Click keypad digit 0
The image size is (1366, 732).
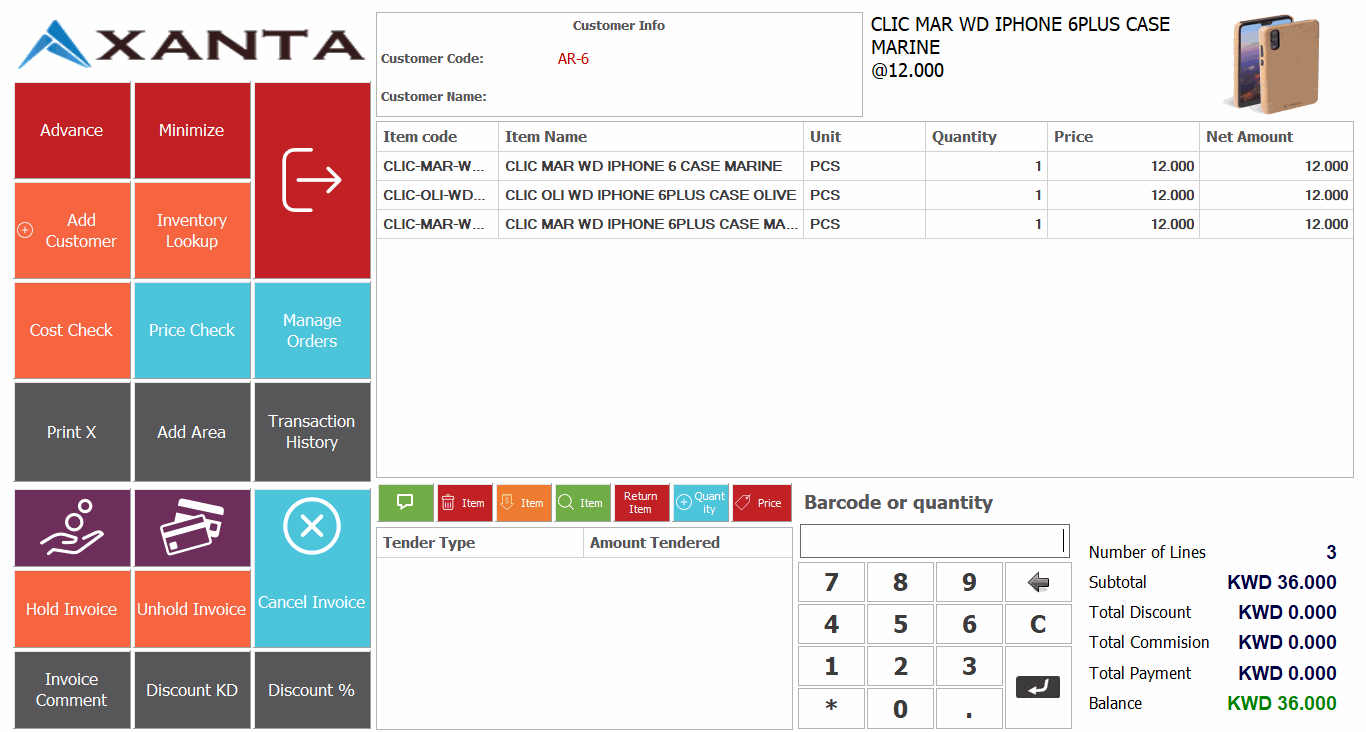[900, 708]
